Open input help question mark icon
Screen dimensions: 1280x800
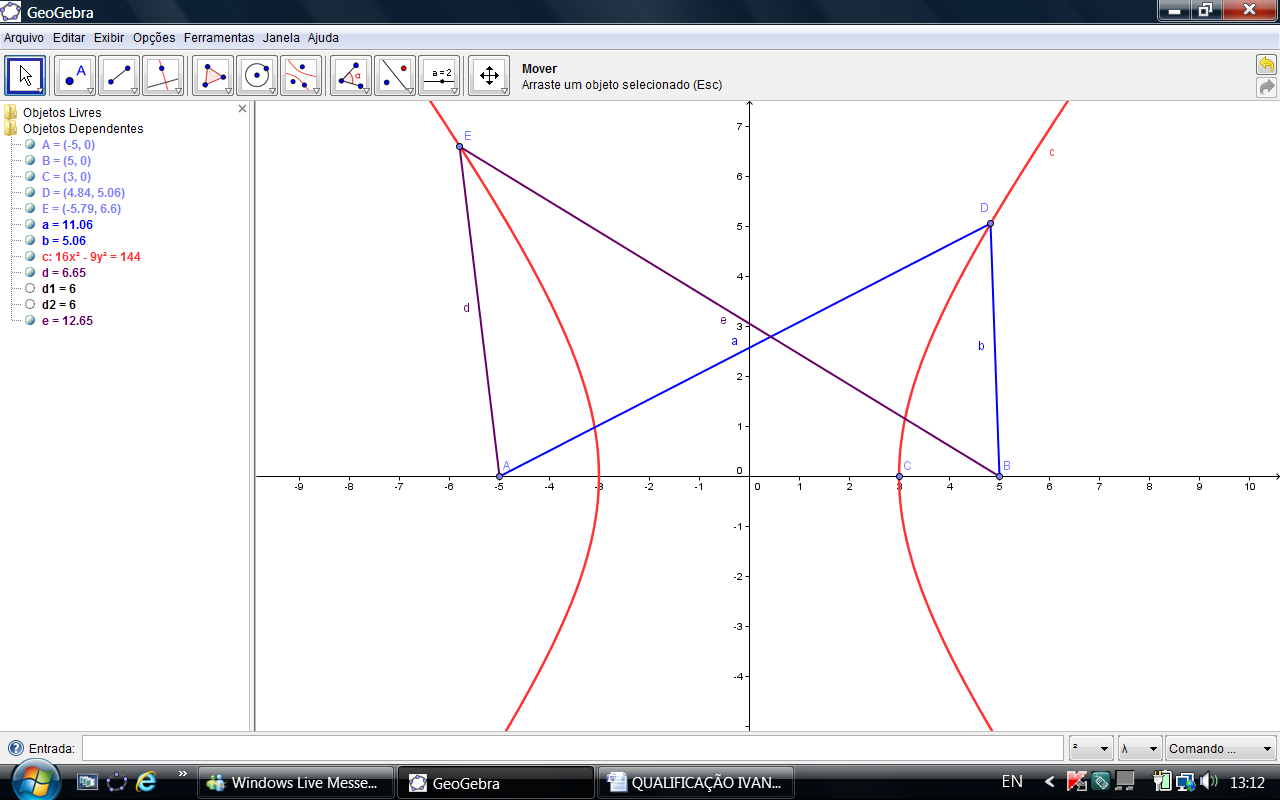point(16,748)
